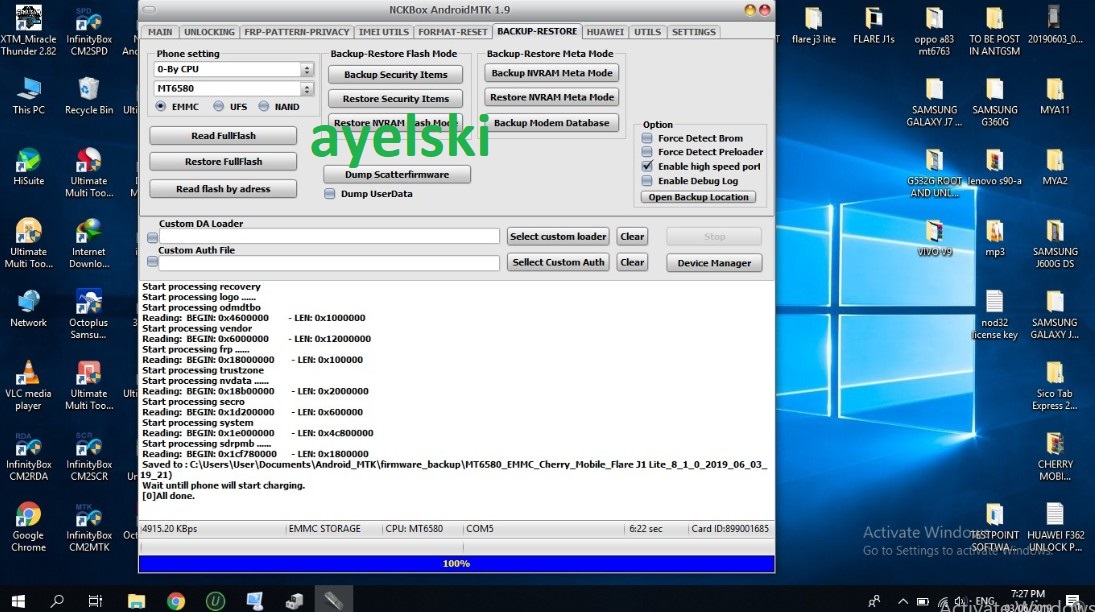The height and width of the screenshot is (612, 1095).
Task: Click Backup Security Items button
Action: 395,75
